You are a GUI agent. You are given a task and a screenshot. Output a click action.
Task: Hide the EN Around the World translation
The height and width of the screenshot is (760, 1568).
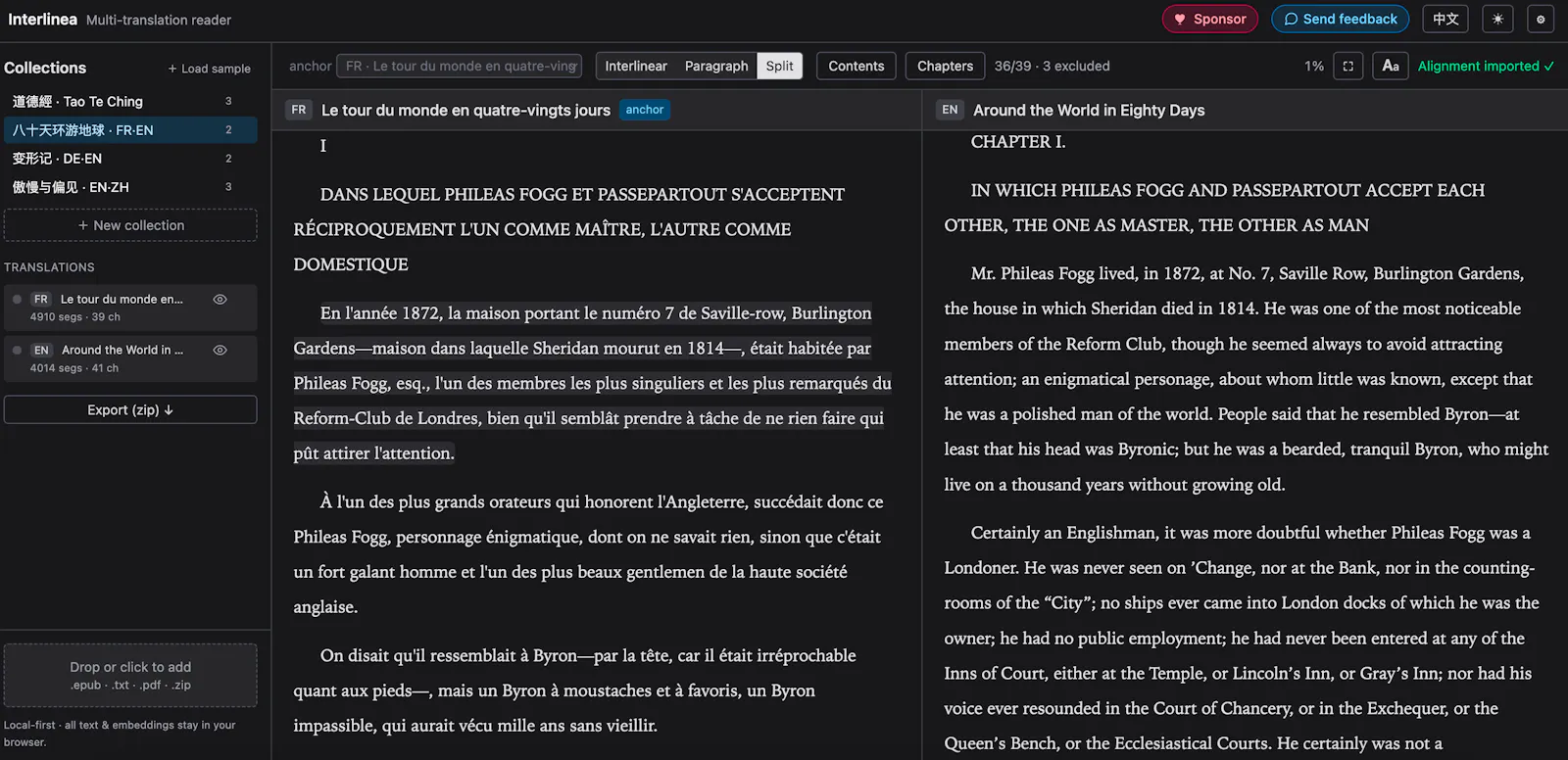point(220,350)
